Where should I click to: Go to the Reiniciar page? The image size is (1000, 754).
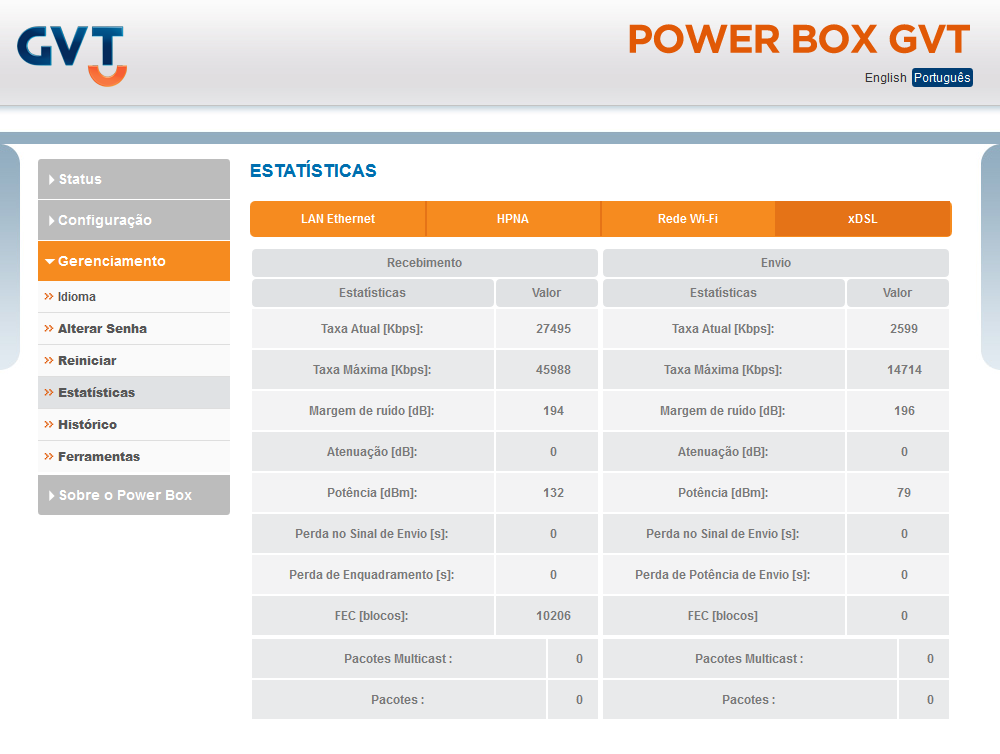pos(87,361)
